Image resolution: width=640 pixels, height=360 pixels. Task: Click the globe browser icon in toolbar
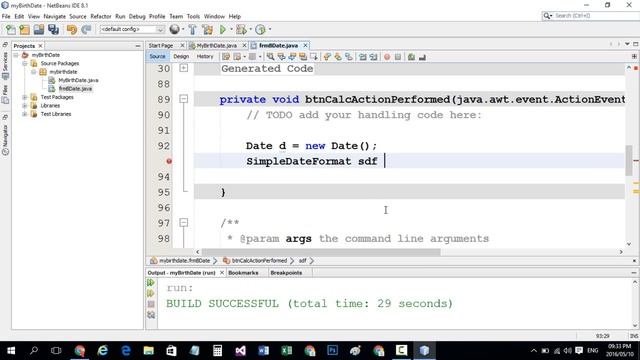click(x=174, y=29)
